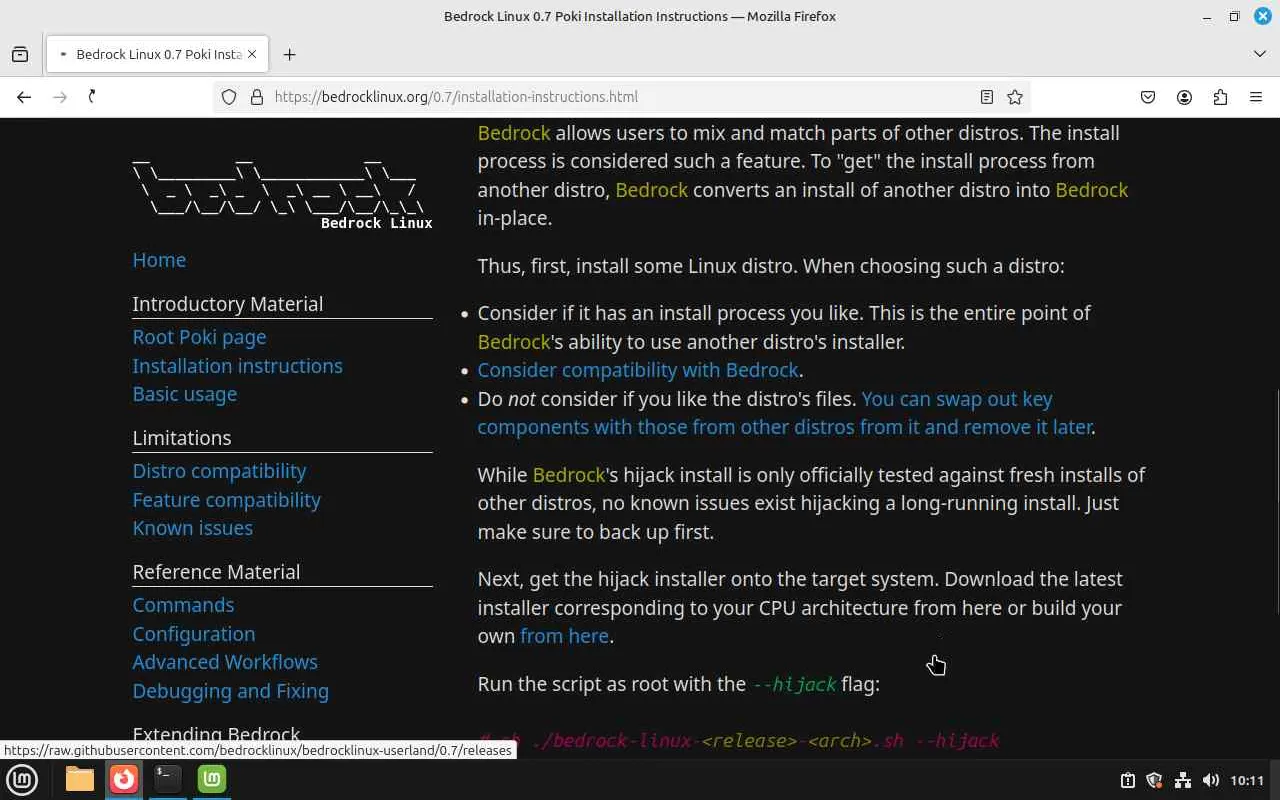Viewport: 1280px width, 800px height.
Task: Click the page vertical scrollbar
Action: [x=1275, y=500]
